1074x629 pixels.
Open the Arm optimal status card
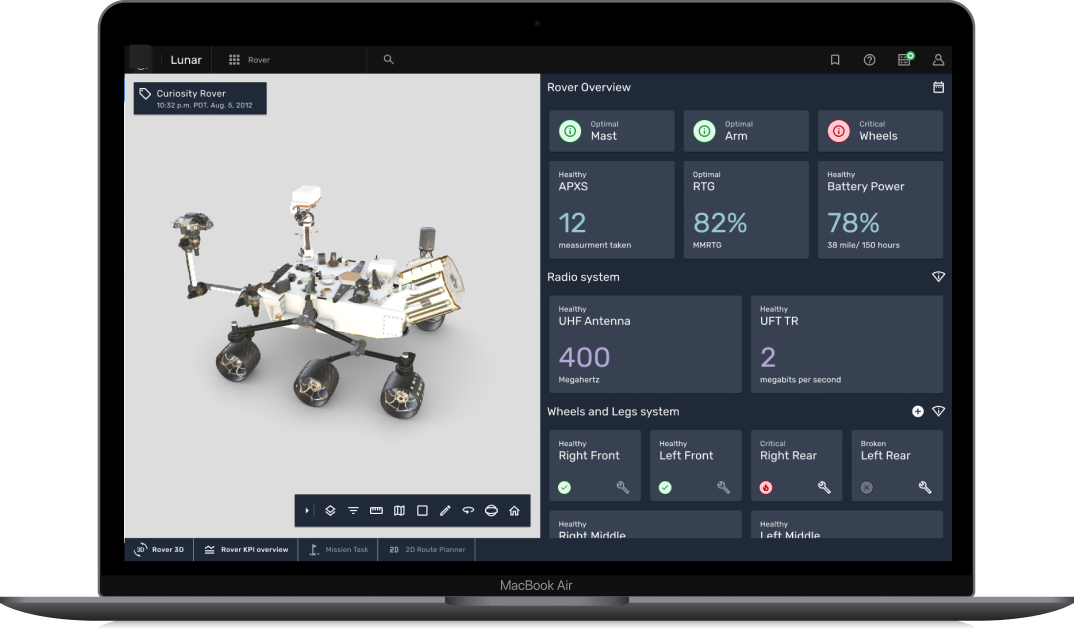coord(746,131)
